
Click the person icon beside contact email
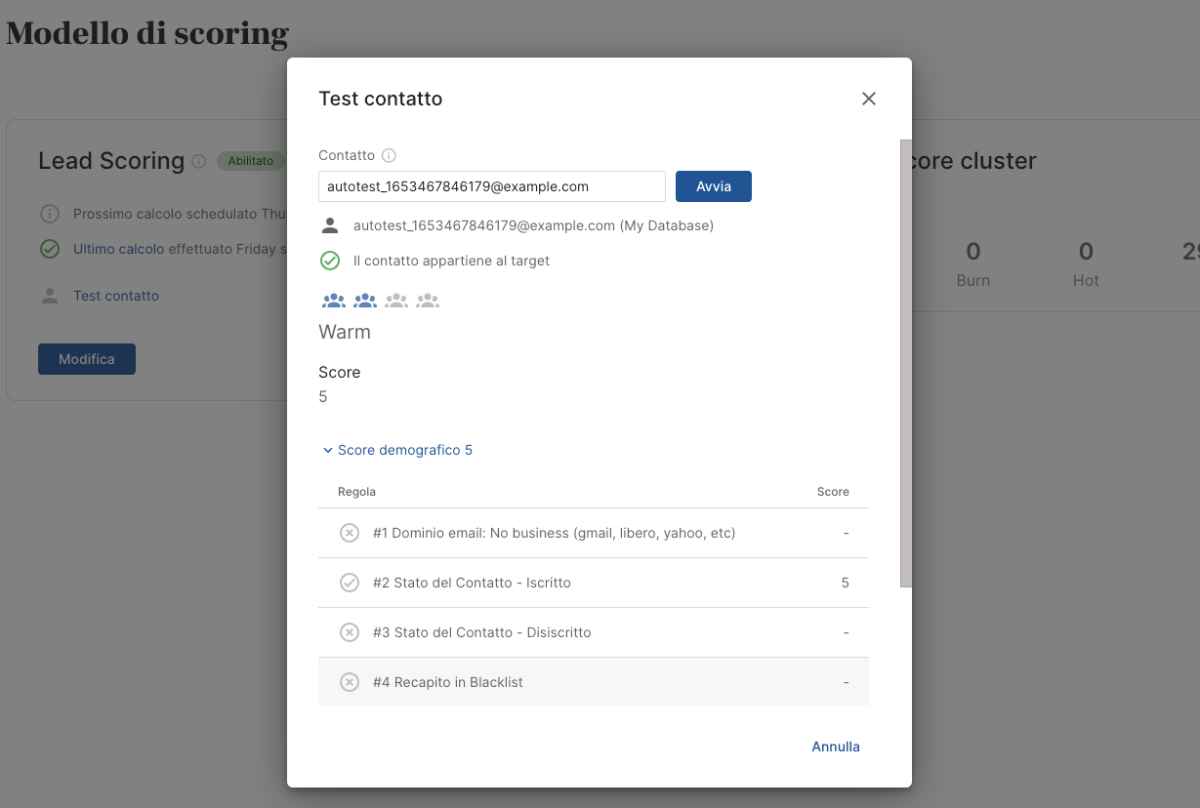tap(330, 226)
